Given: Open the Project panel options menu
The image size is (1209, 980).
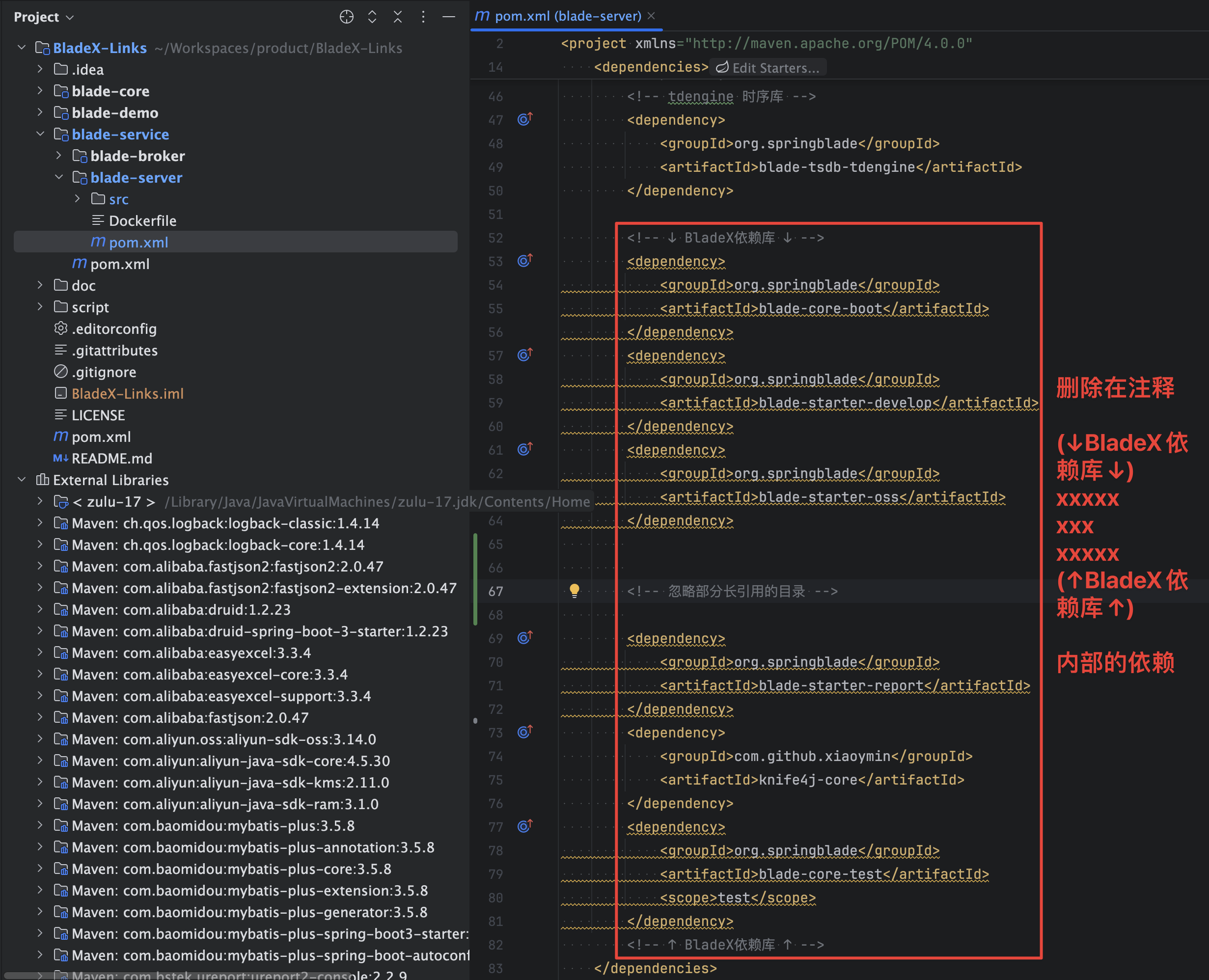Looking at the screenshot, I should [x=423, y=17].
